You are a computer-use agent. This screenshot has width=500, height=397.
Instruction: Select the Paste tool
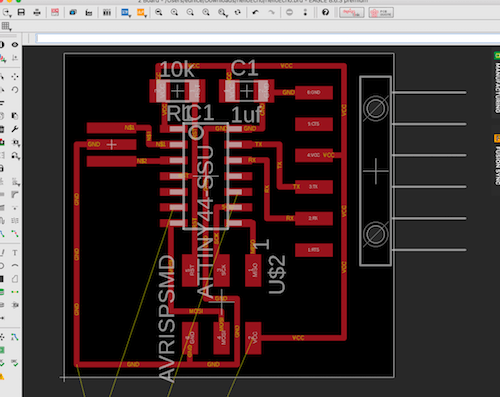15,116
